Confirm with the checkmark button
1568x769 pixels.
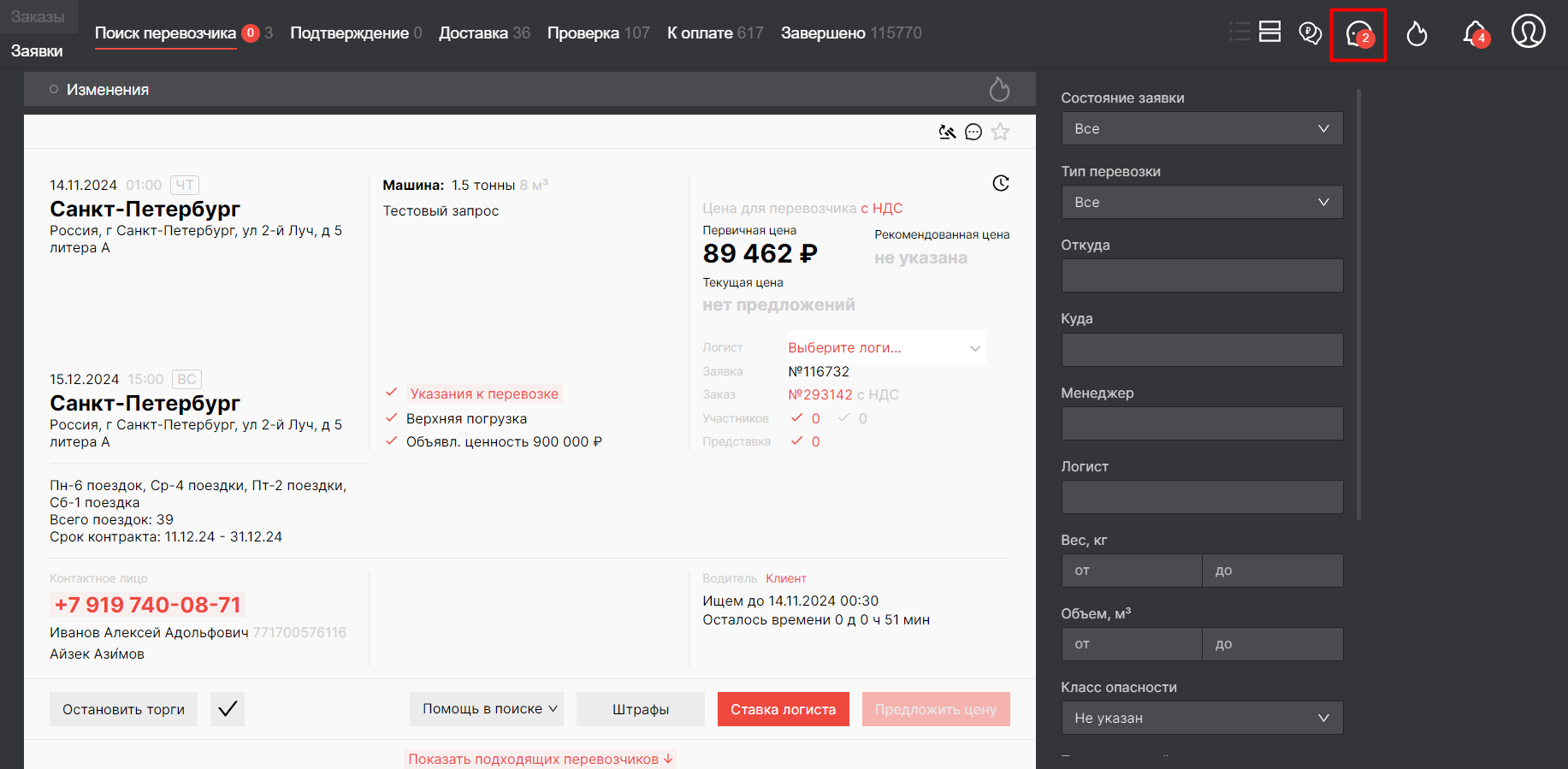228,709
